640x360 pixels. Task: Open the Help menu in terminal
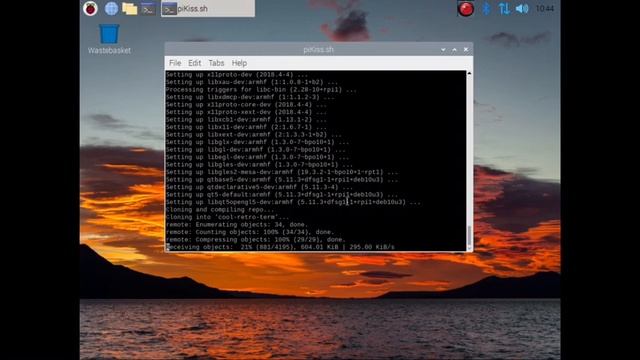coord(239,63)
